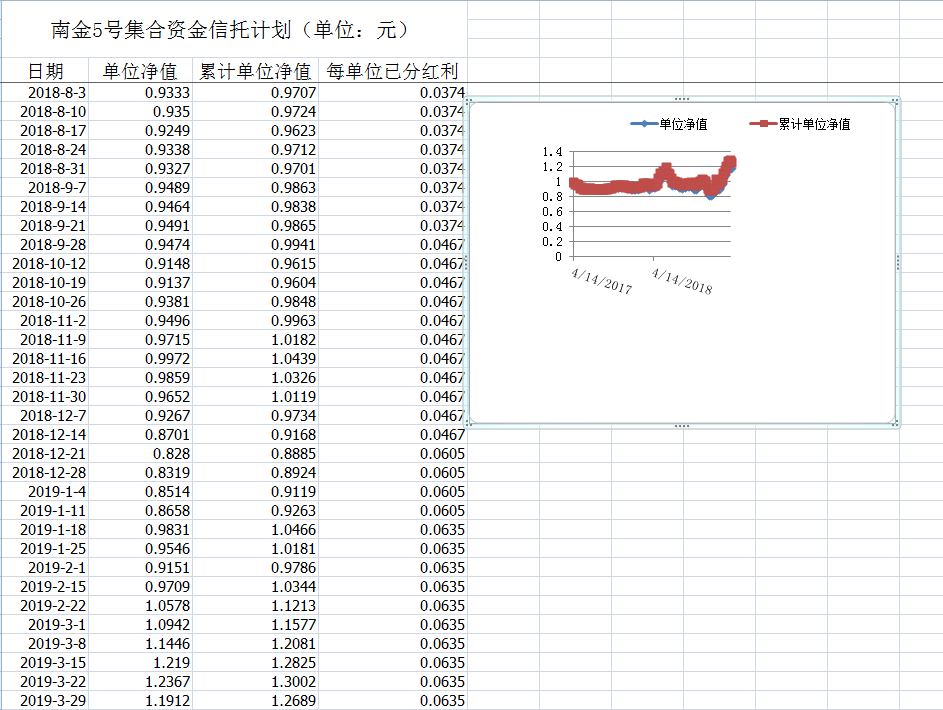Click the 1.4 value-axis label in chart
This screenshot has height=710, width=943.
(552, 151)
